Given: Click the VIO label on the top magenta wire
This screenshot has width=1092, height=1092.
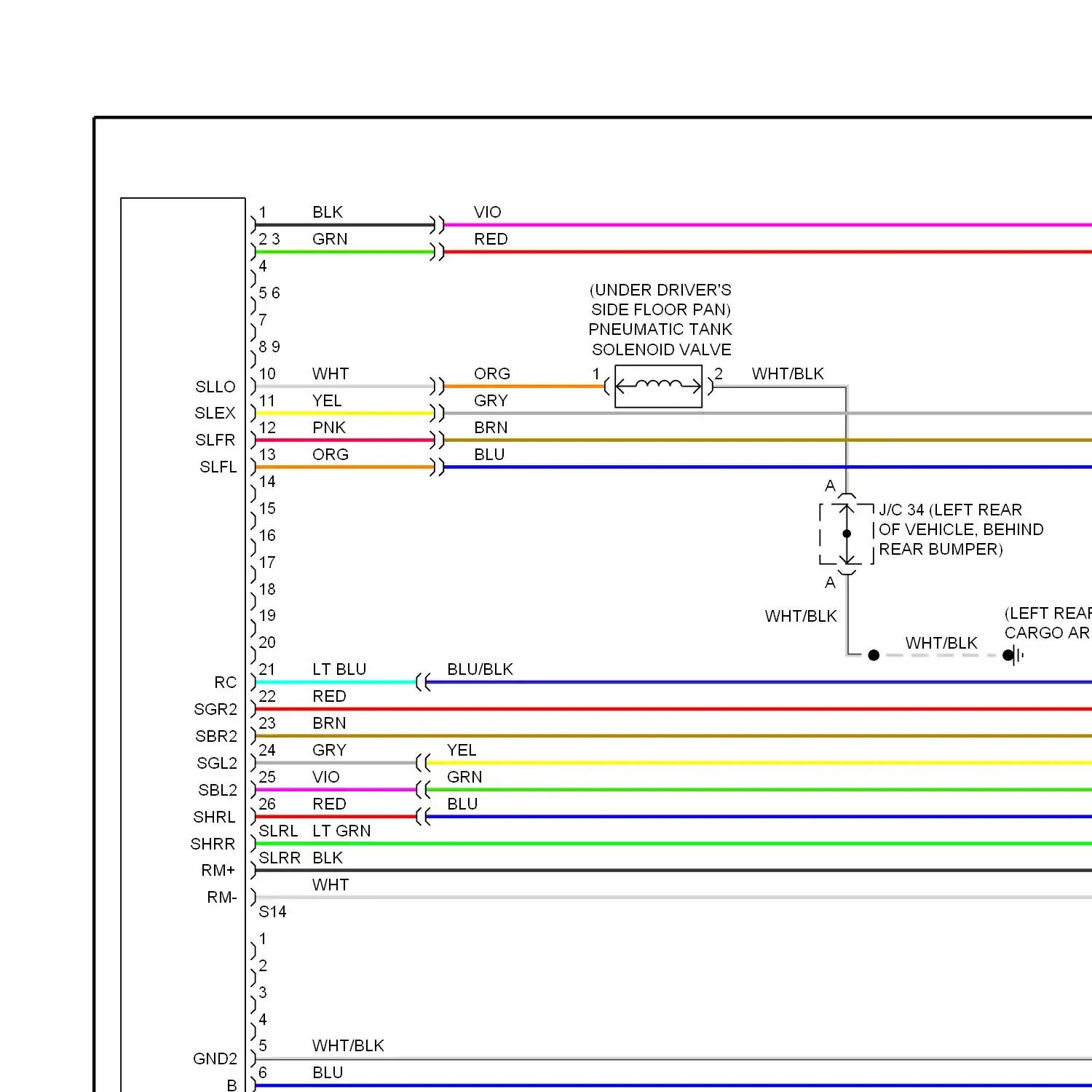Looking at the screenshot, I should coord(488,212).
